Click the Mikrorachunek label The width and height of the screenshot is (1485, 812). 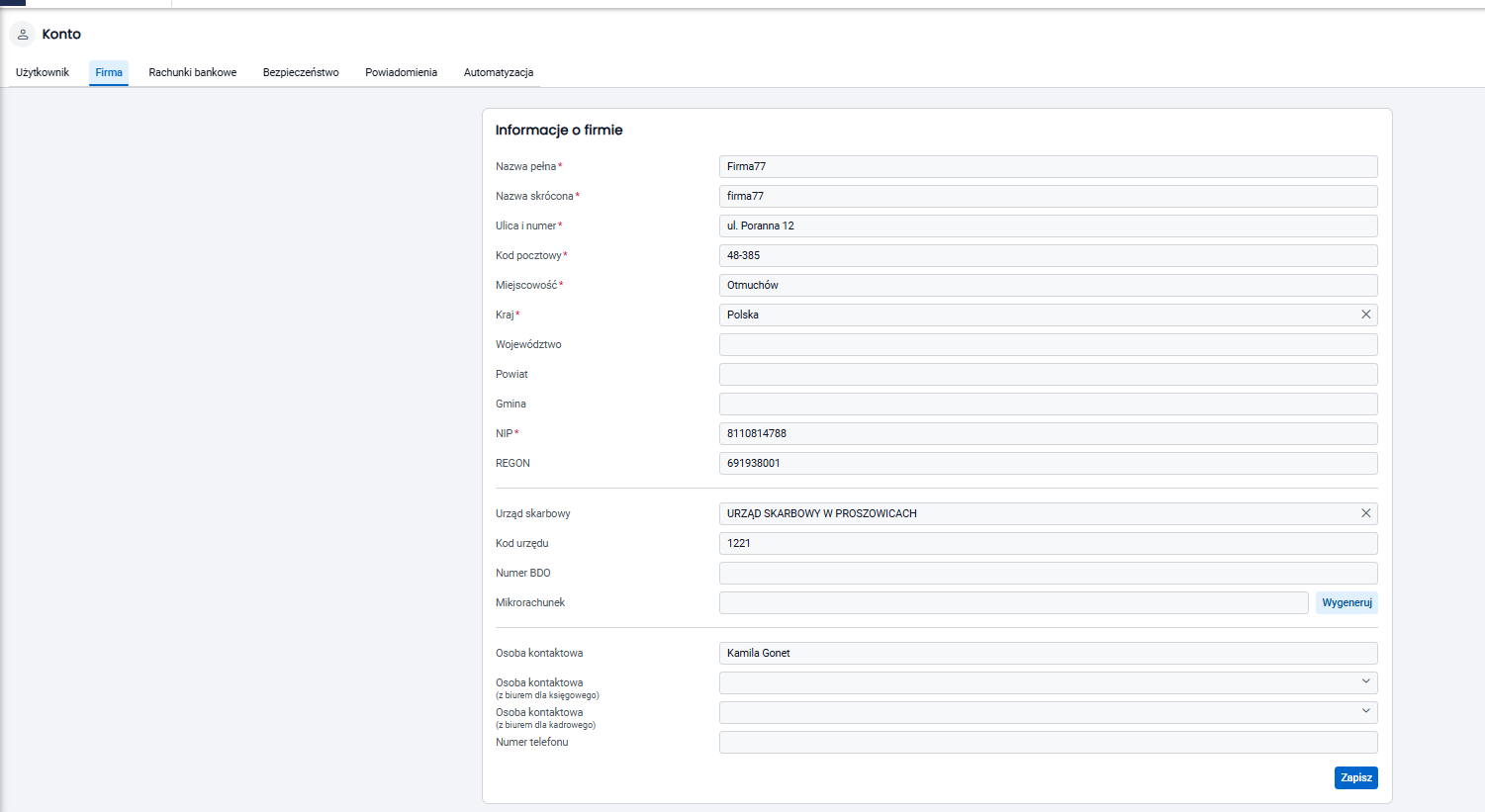point(530,602)
